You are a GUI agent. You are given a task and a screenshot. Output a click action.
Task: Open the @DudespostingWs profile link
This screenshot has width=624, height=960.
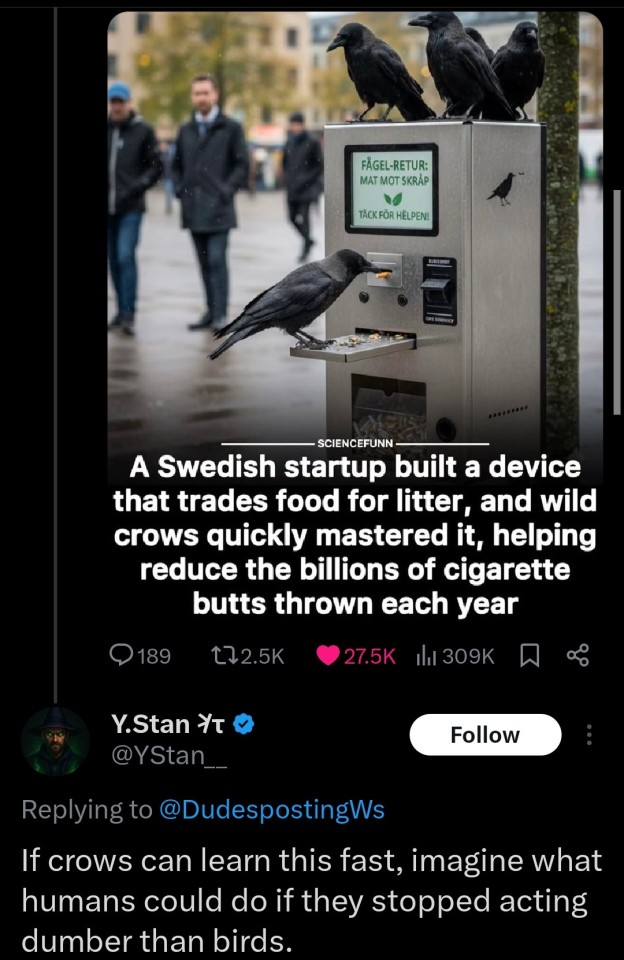click(272, 809)
